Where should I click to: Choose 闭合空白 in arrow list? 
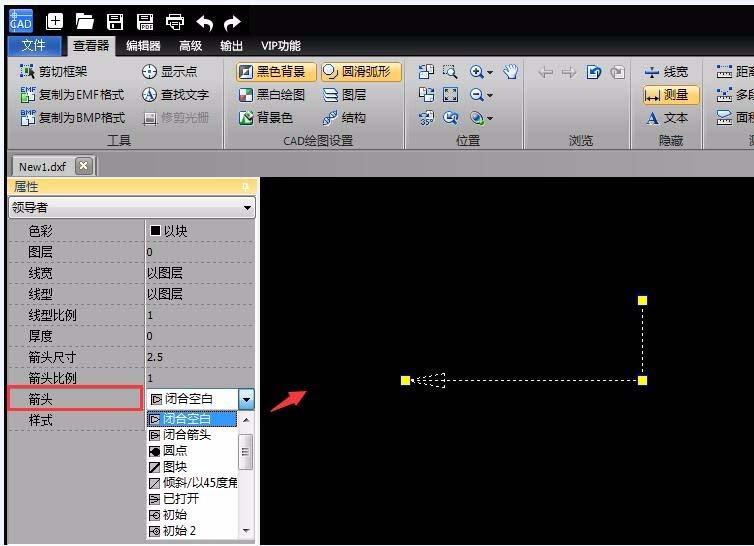(192, 419)
